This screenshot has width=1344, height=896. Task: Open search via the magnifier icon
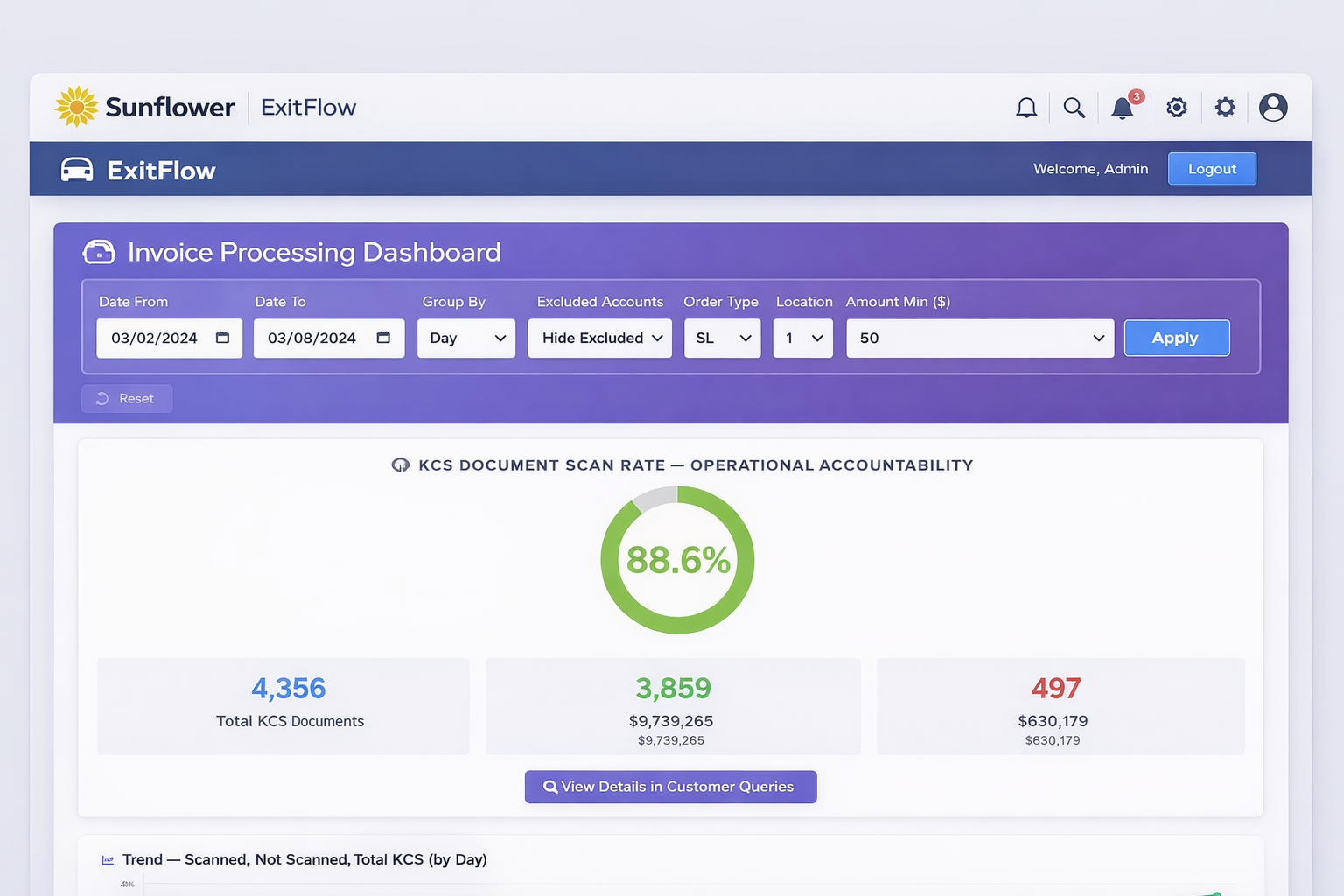[x=1074, y=107]
